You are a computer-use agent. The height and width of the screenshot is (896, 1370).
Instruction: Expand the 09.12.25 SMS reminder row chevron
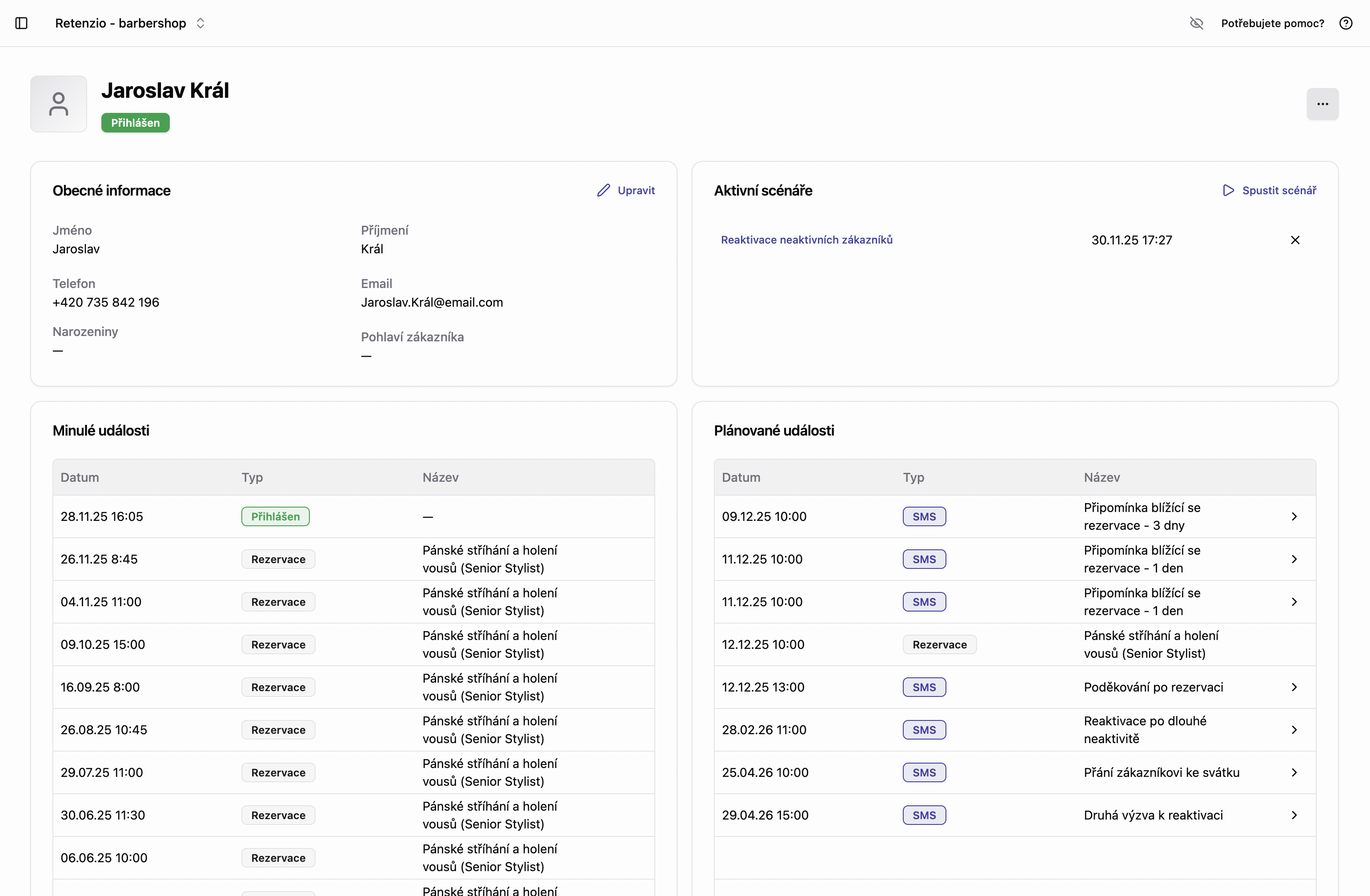click(1294, 517)
